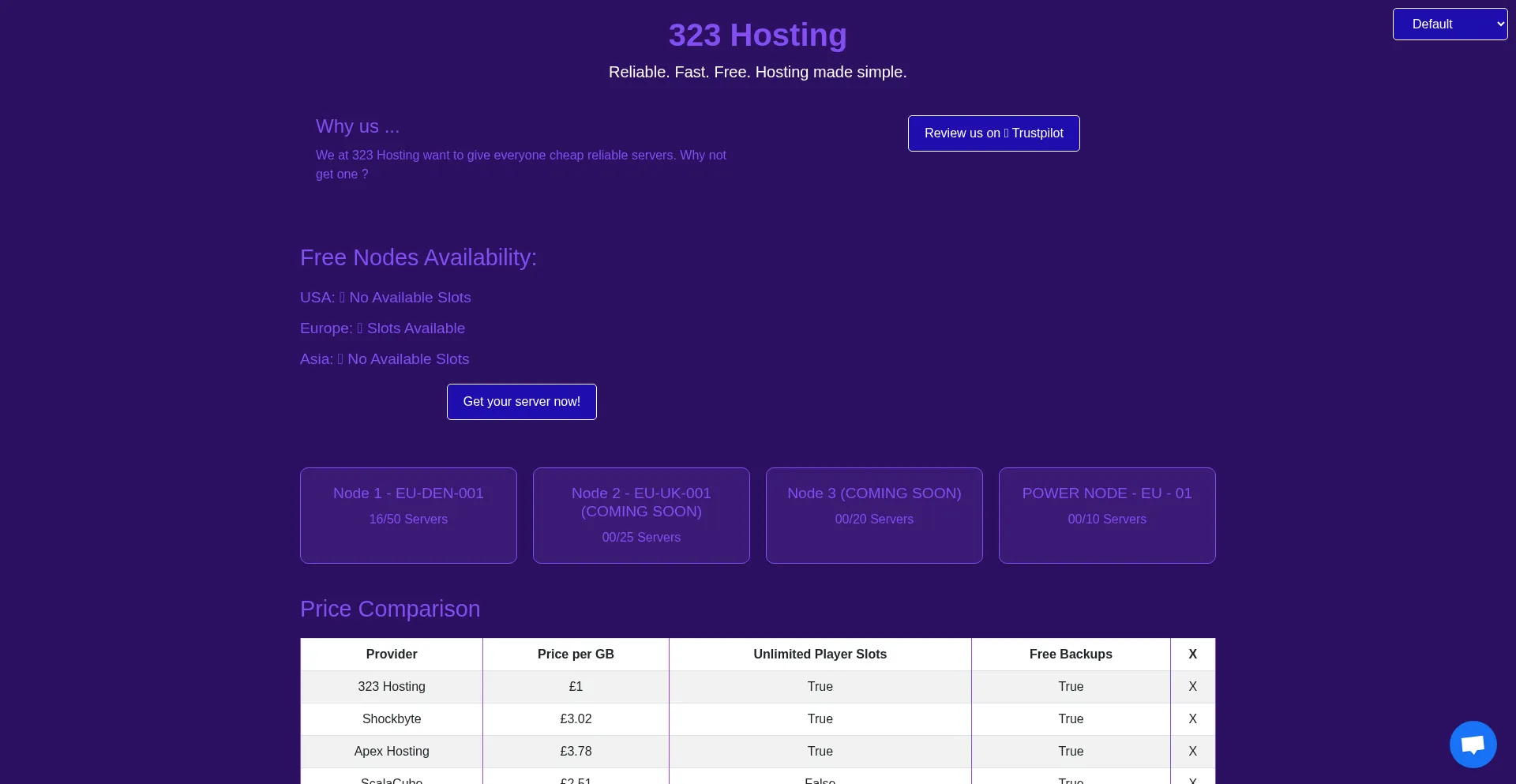This screenshot has height=784, width=1516.
Task: Click the 323 Hosting page title
Action: point(757,36)
